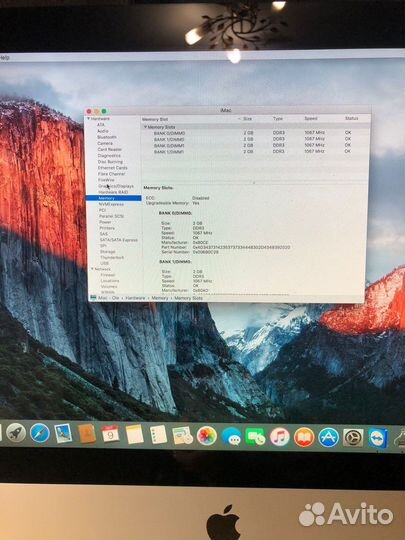Select the highlighted Memory sidebar item
The height and width of the screenshot is (540, 405).
[x=114, y=198]
